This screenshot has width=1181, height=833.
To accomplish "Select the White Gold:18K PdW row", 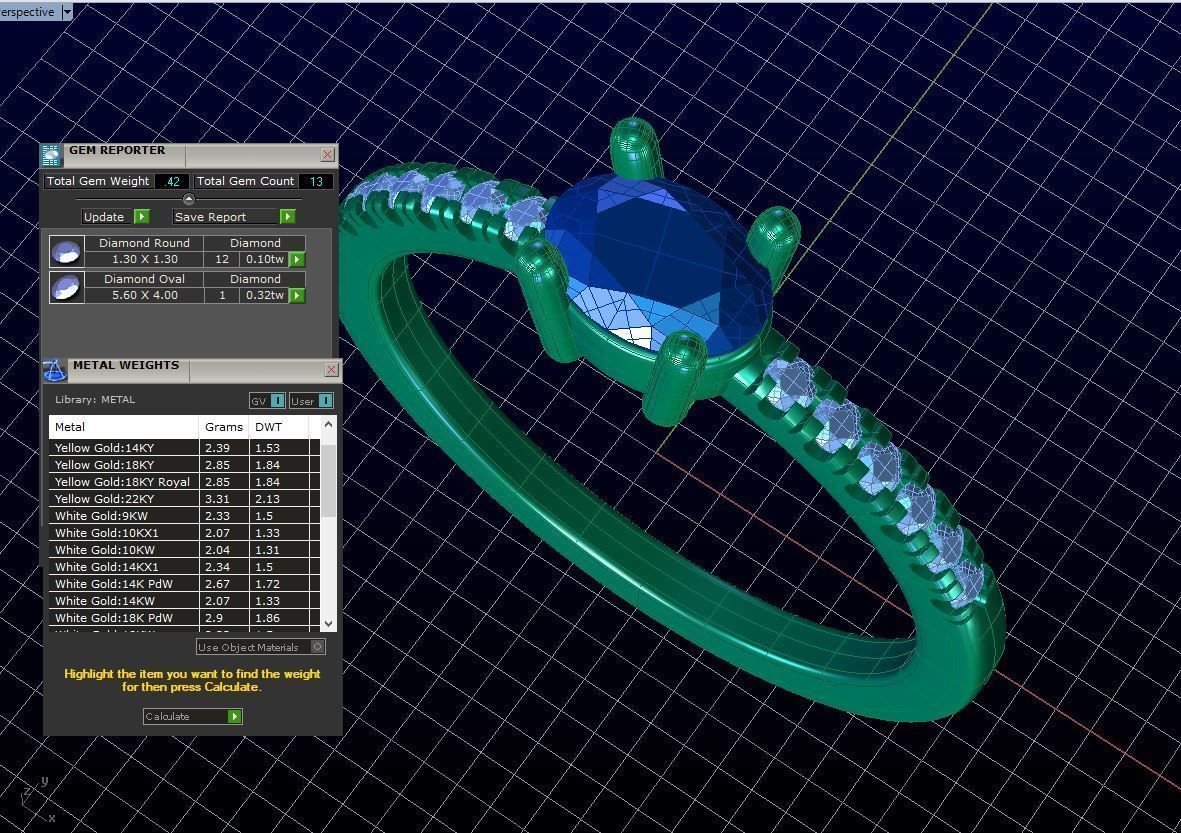I will (x=185, y=618).
